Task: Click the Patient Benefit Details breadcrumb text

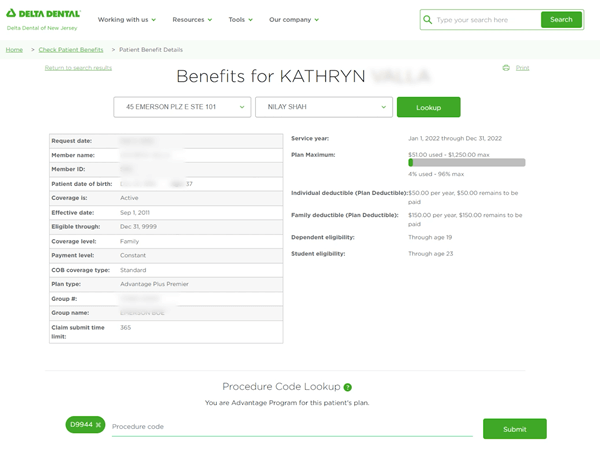Action: coord(151,50)
